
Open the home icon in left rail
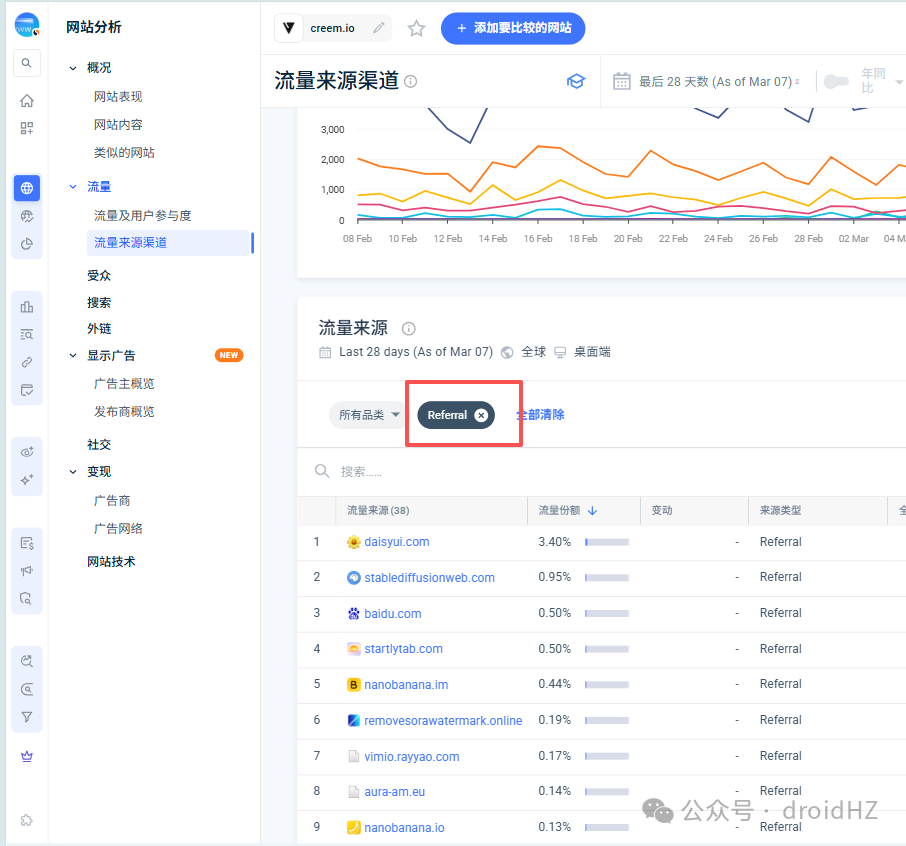(x=27, y=101)
